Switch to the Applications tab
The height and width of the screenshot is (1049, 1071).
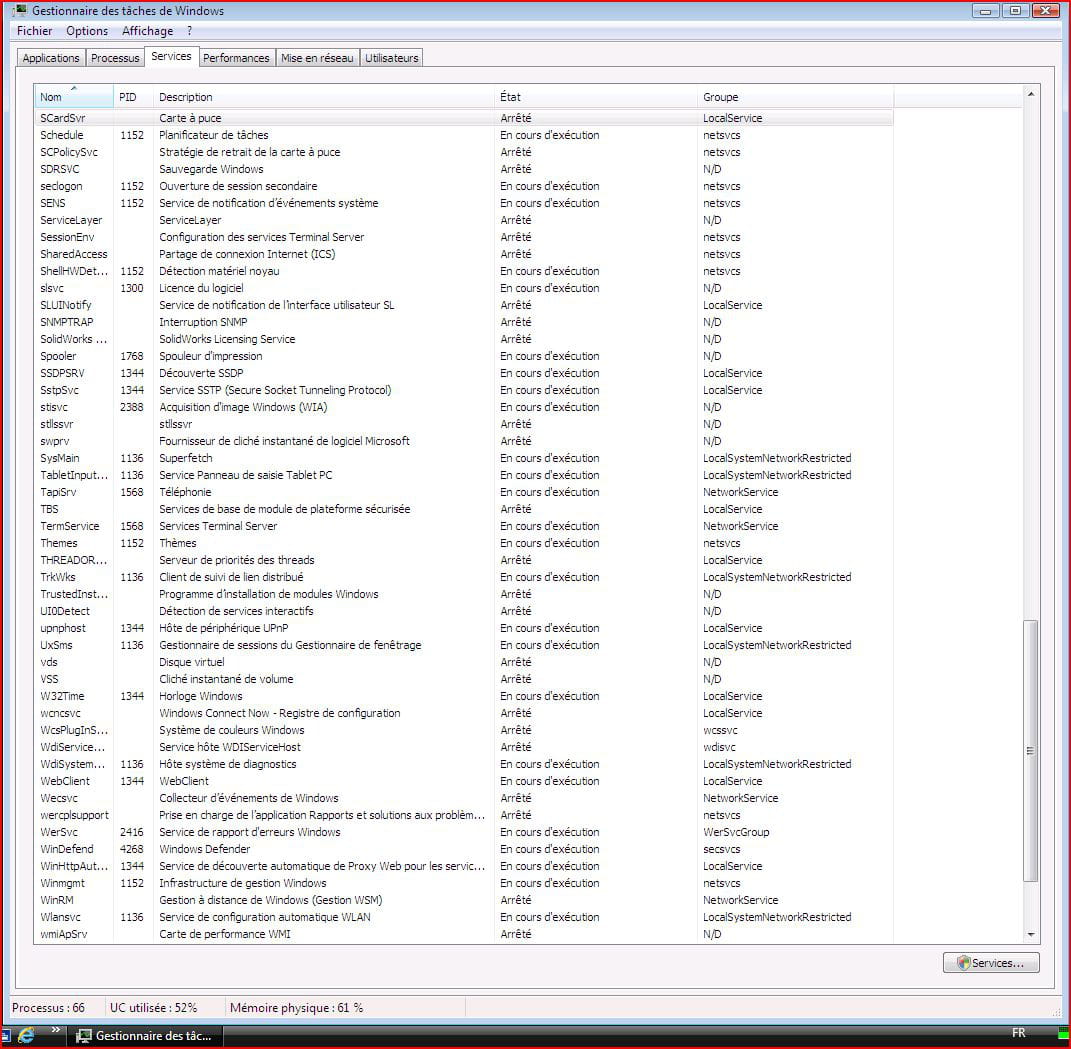pos(51,58)
